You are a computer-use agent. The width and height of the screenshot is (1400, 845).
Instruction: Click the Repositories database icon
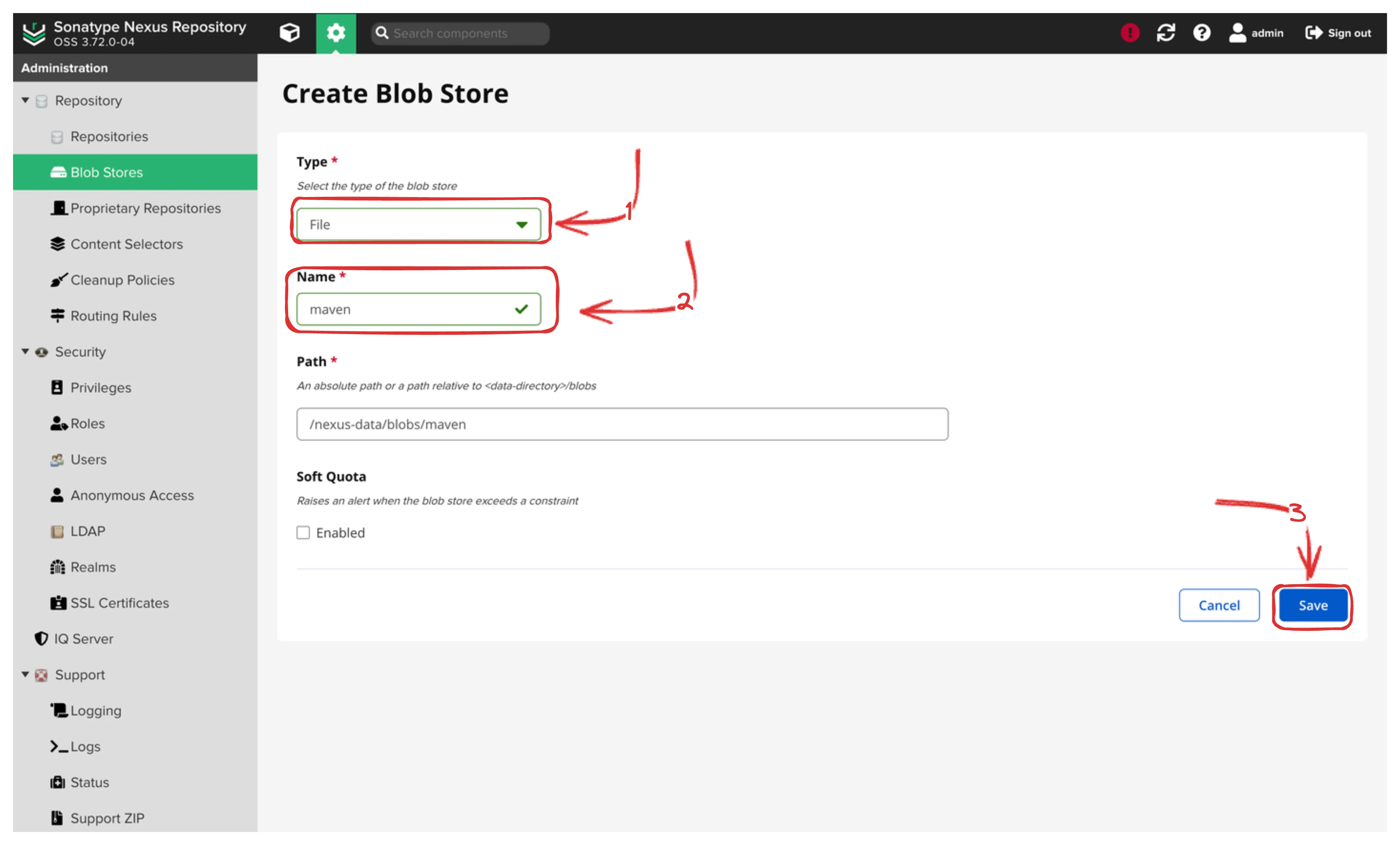click(x=57, y=137)
